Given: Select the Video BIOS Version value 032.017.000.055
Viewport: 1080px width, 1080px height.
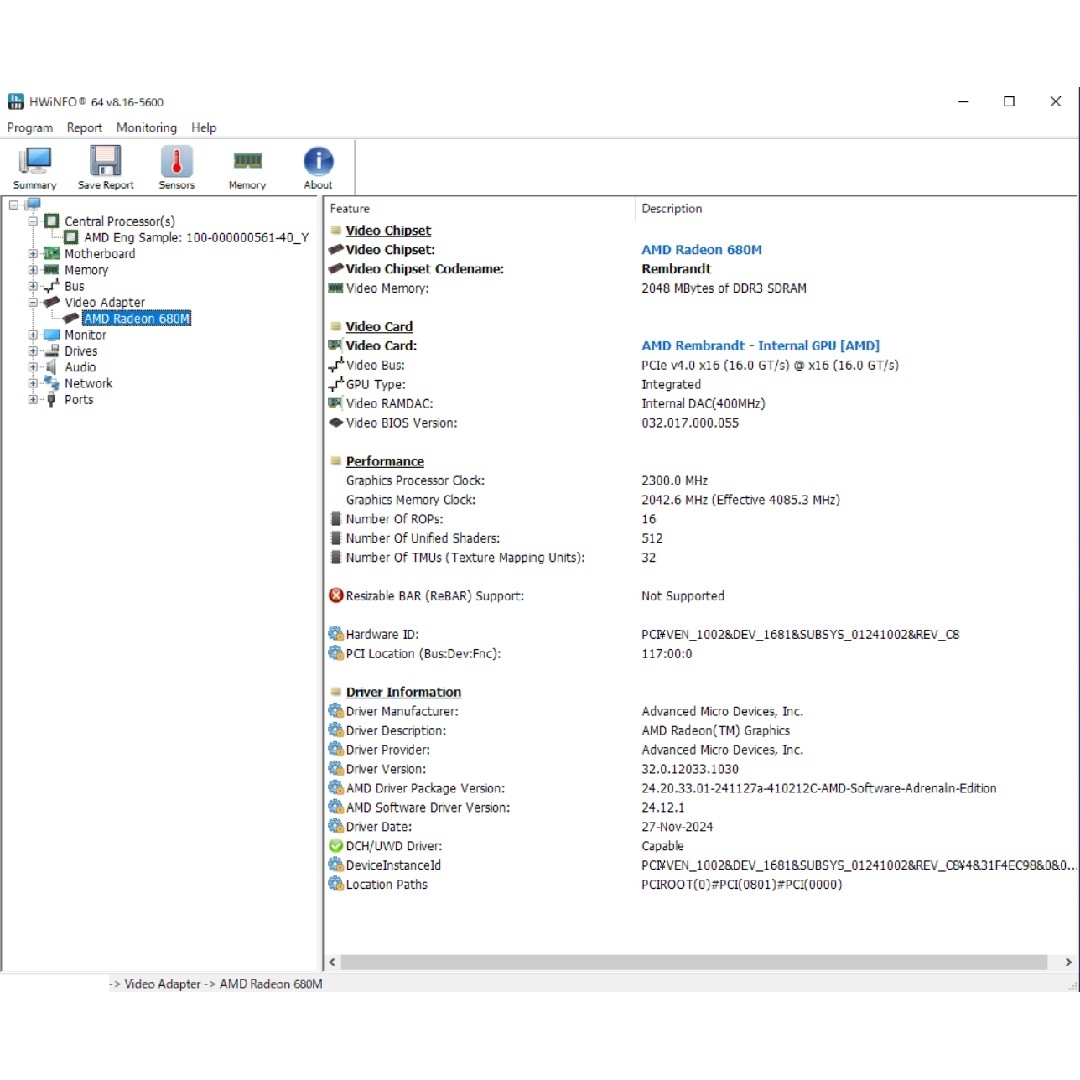Looking at the screenshot, I should (689, 423).
